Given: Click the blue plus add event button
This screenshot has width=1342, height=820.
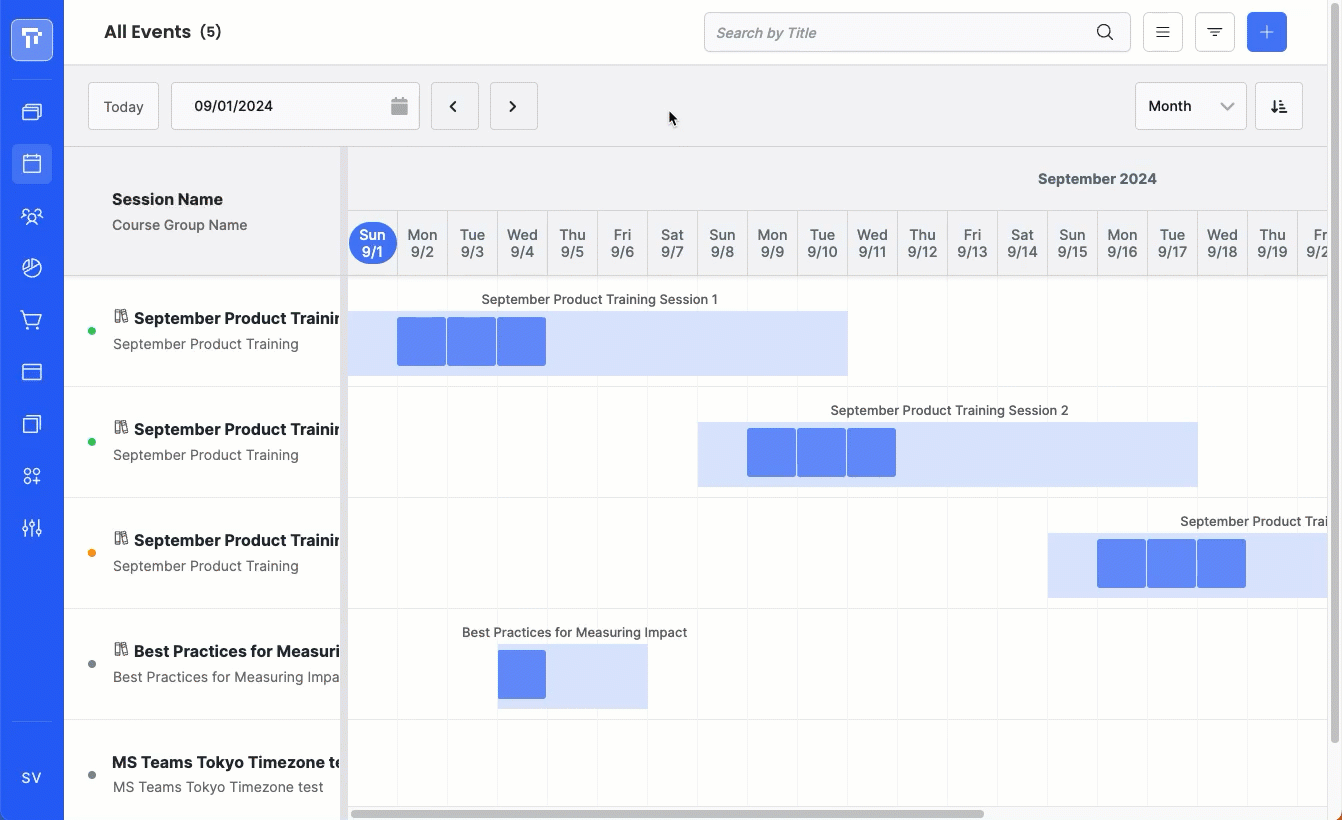Looking at the screenshot, I should tap(1267, 32).
